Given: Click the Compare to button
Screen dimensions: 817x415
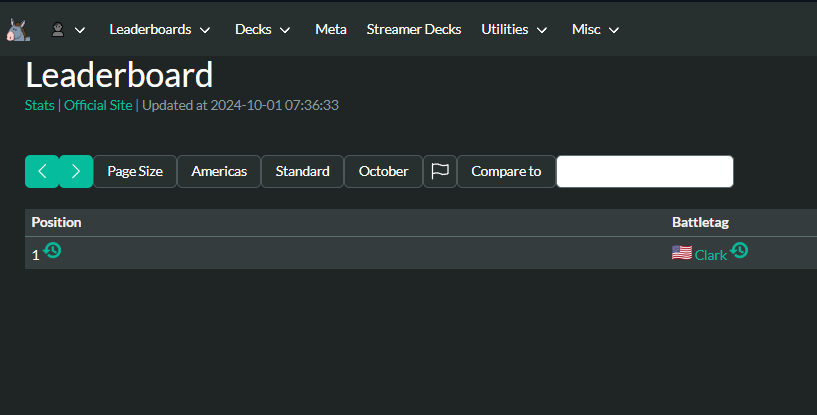Looking at the screenshot, I should 506,172.
